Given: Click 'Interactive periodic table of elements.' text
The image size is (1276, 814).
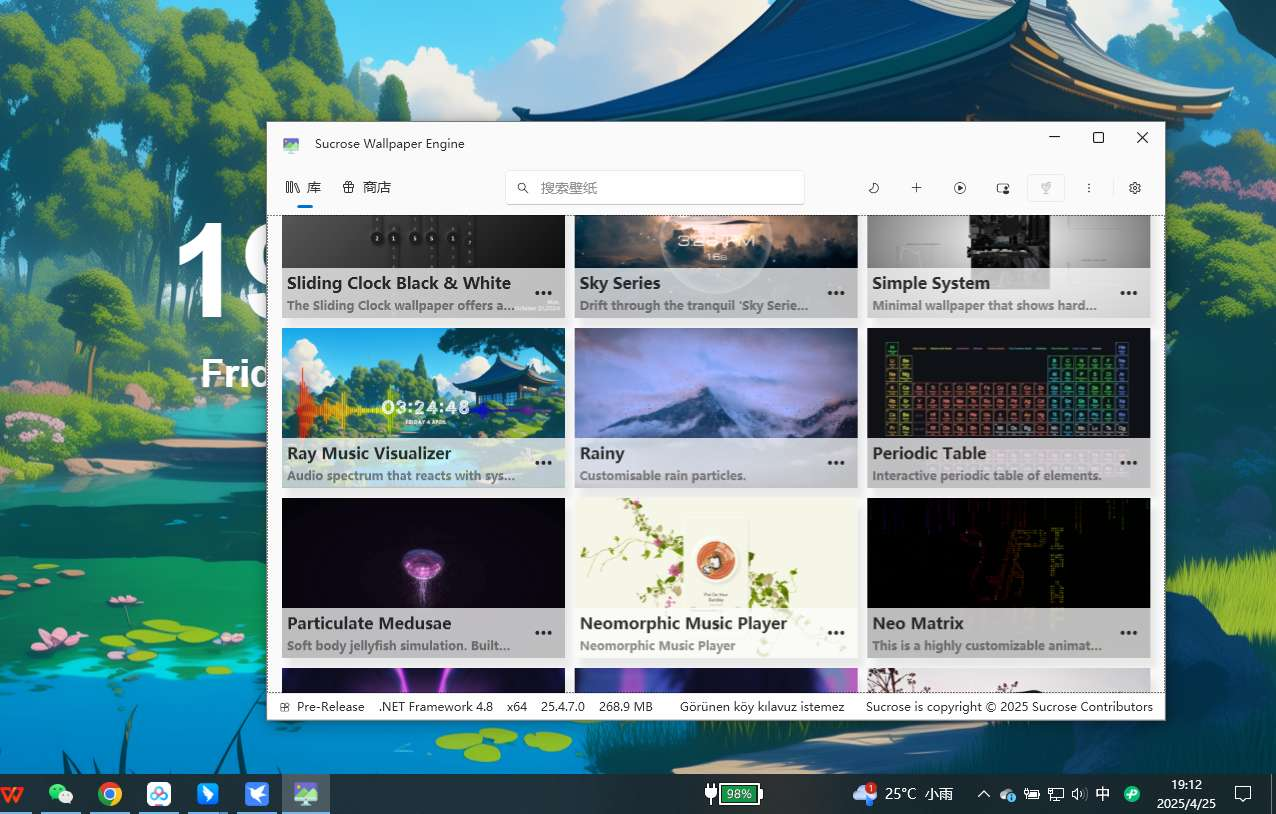Looking at the screenshot, I should [x=987, y=476].
